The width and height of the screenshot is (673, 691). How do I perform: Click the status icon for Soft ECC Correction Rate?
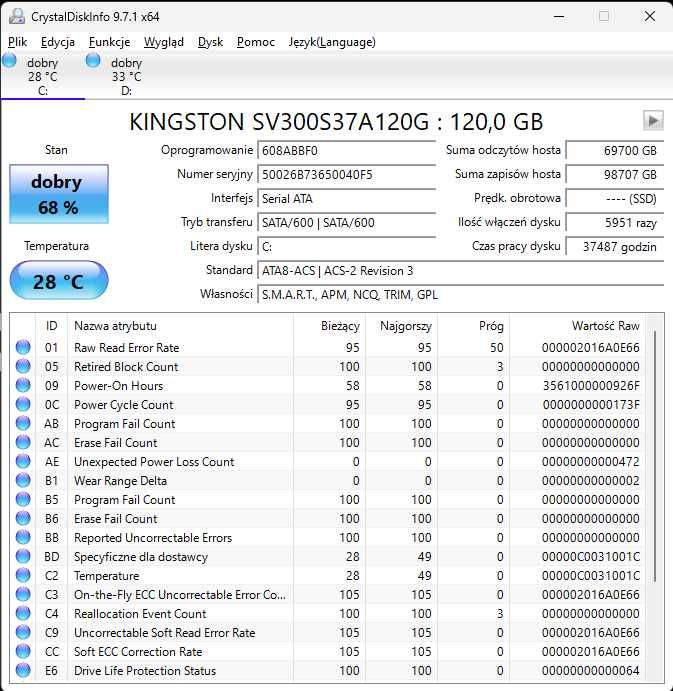click(23, 651)
